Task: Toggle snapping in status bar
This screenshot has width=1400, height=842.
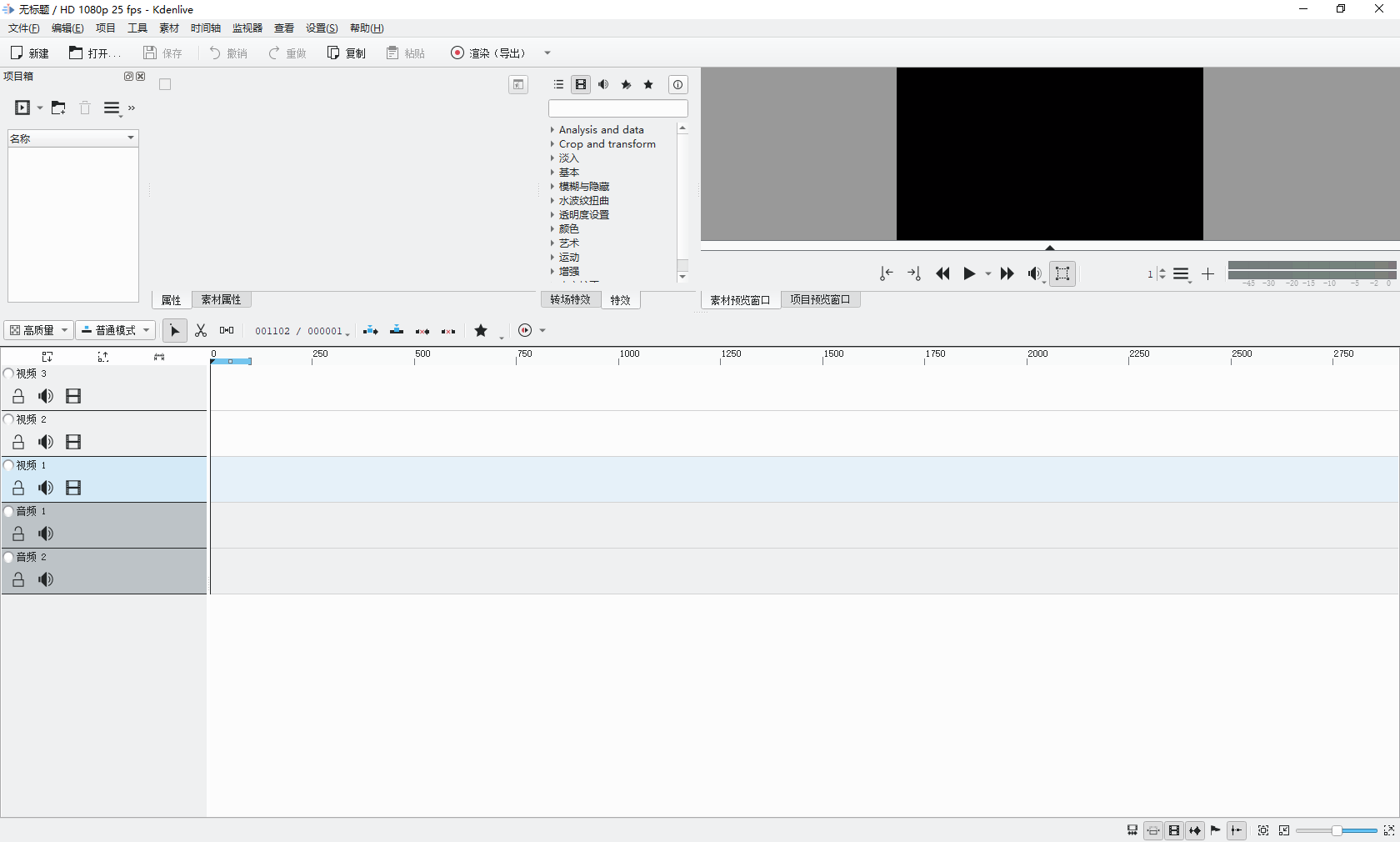Action: point(1237,830)
